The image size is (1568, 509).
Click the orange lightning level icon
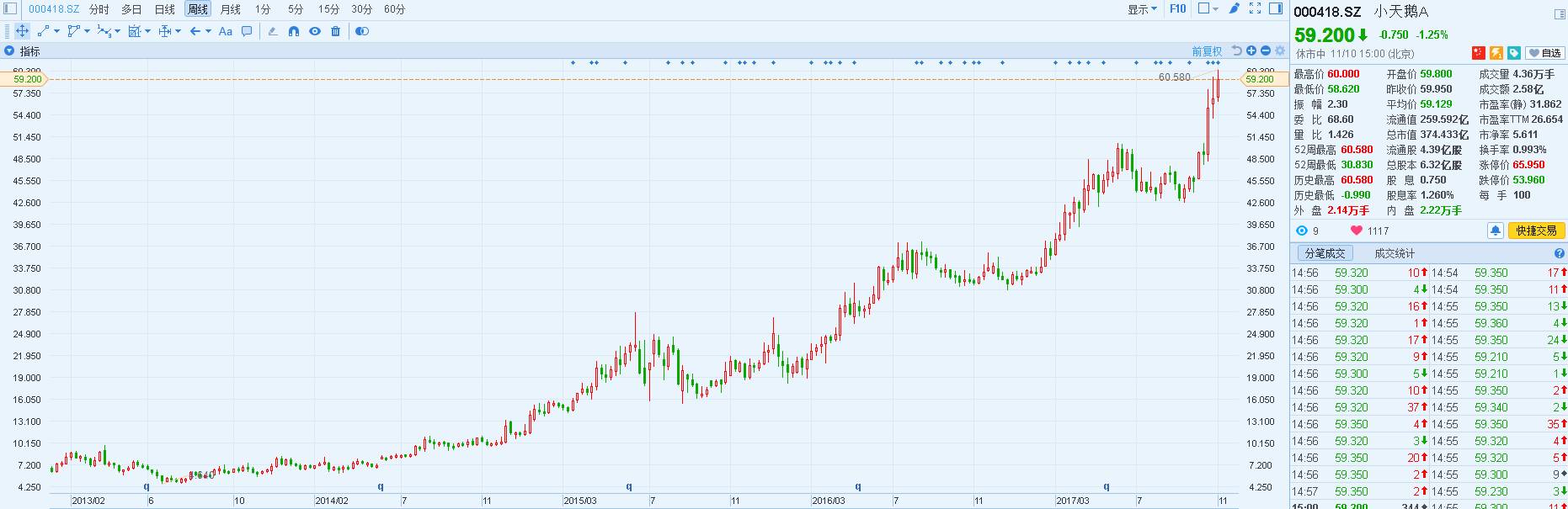point(1496,53)
